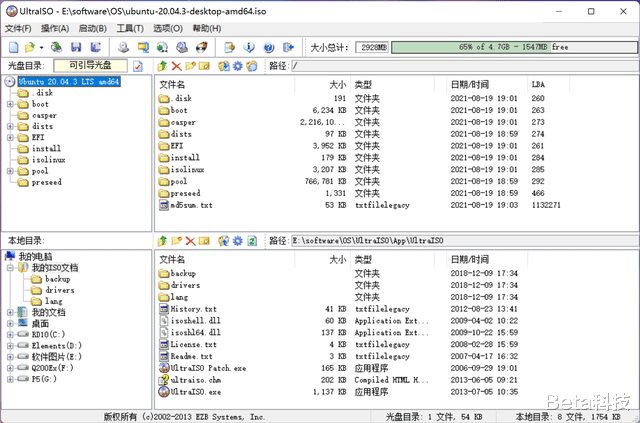Open the 启动(B) menu
This screenshot has height=423, width=640.
coord(93,28)
